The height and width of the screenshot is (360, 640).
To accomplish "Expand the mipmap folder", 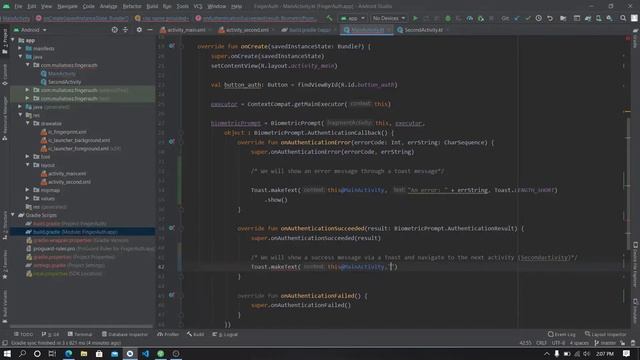I will pyautogui.click(x=28, y=190).
